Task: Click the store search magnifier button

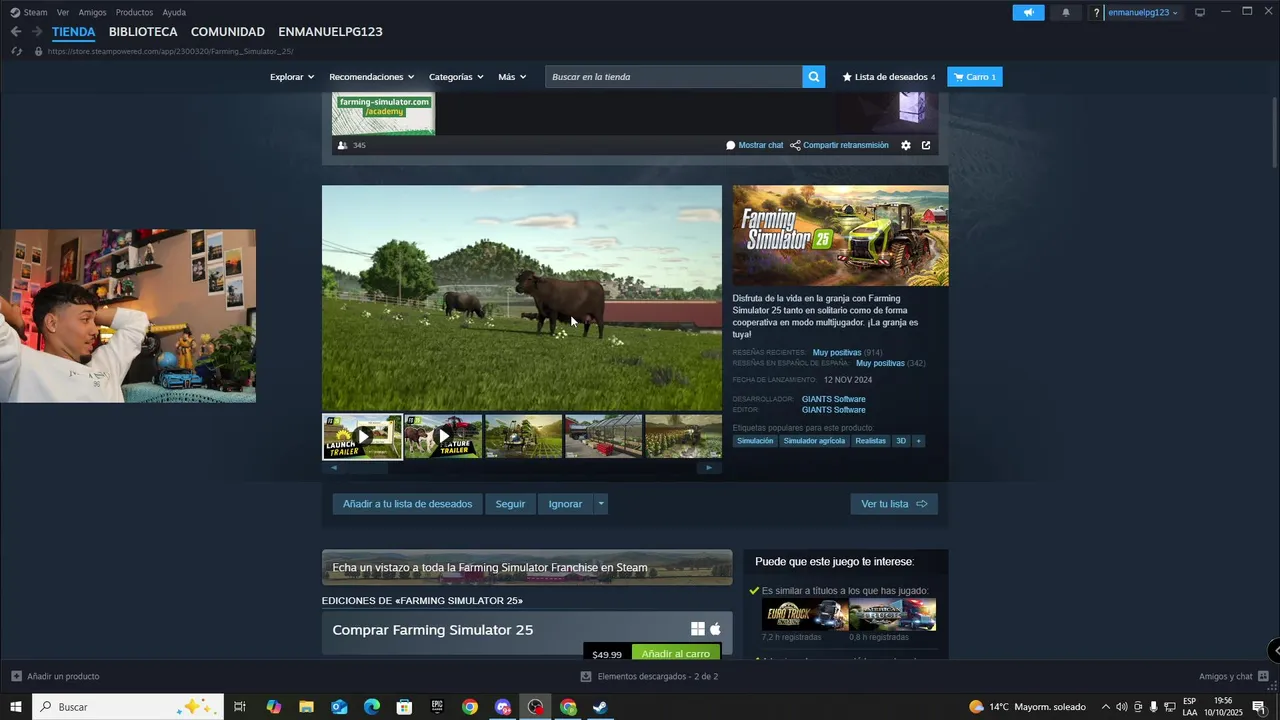Action: 814,77
